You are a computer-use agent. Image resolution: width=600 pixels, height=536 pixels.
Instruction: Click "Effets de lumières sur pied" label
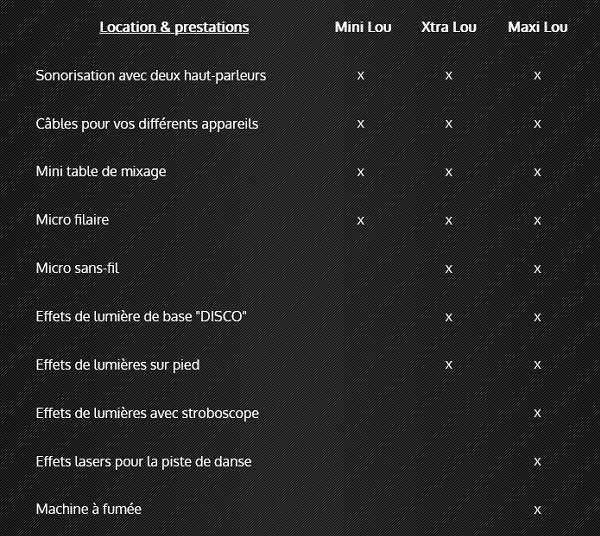[118, 364]
